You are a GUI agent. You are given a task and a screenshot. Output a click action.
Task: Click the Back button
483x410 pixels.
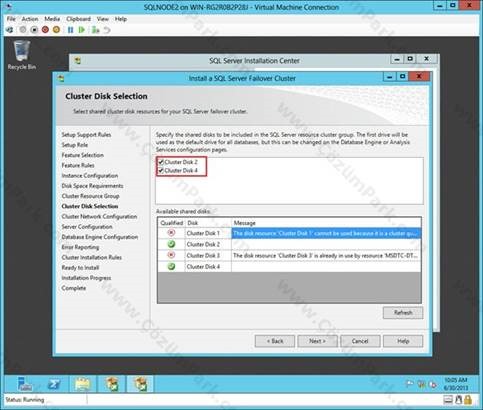point(275,341)
